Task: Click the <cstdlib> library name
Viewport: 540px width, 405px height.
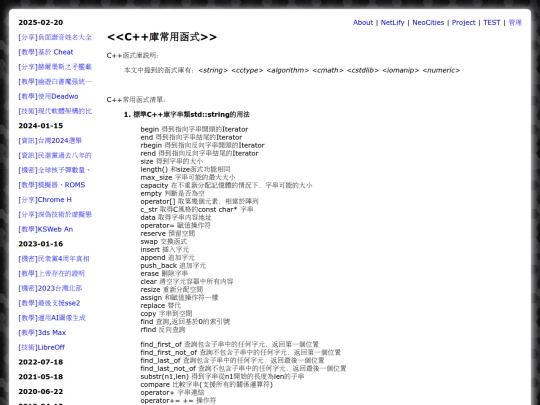Action: 363,71
